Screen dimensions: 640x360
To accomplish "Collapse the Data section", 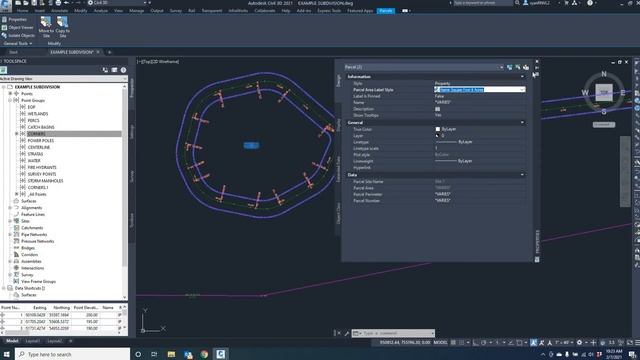I will 522,175.
